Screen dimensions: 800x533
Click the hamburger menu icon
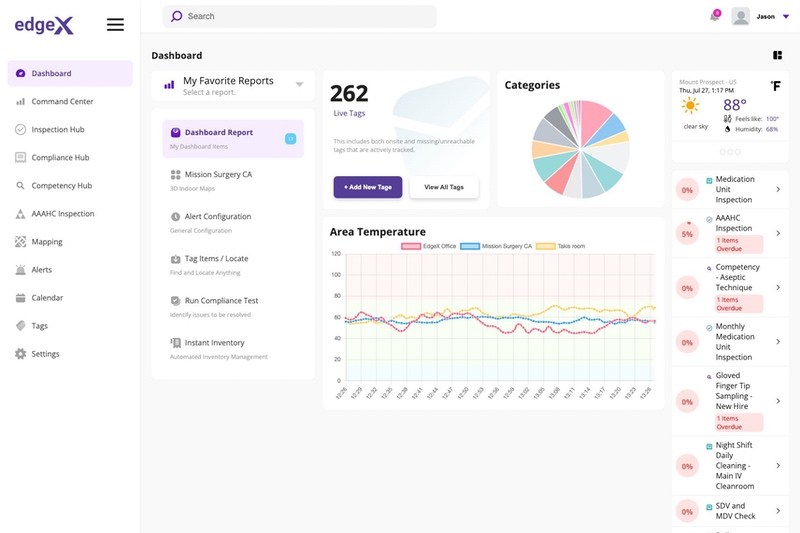pyautogui.click(x=115, y=25)
